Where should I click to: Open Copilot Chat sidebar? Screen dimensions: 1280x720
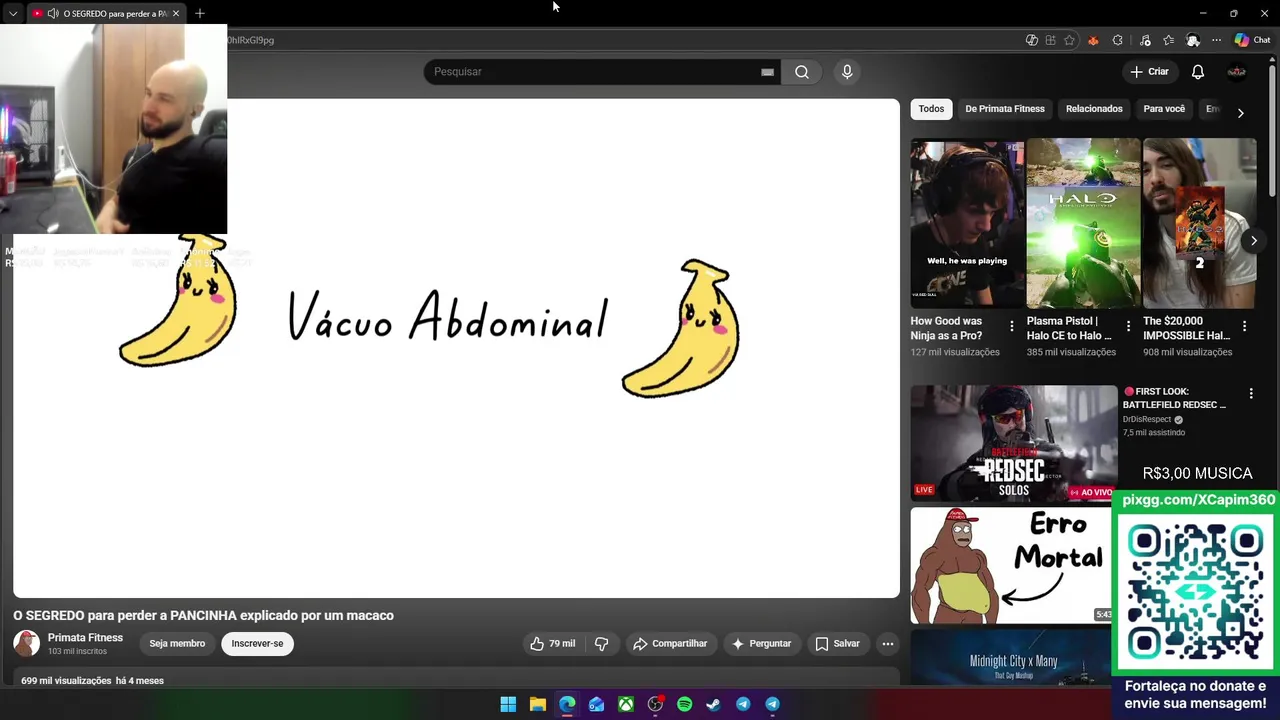[x=1252, y=40]
